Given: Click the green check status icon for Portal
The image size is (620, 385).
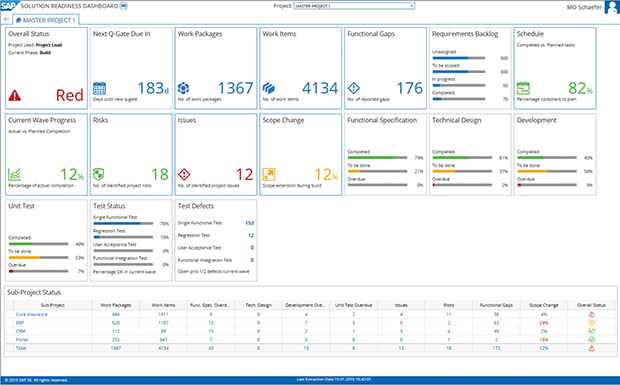Looking at the screenshot, I should point(592,340).
